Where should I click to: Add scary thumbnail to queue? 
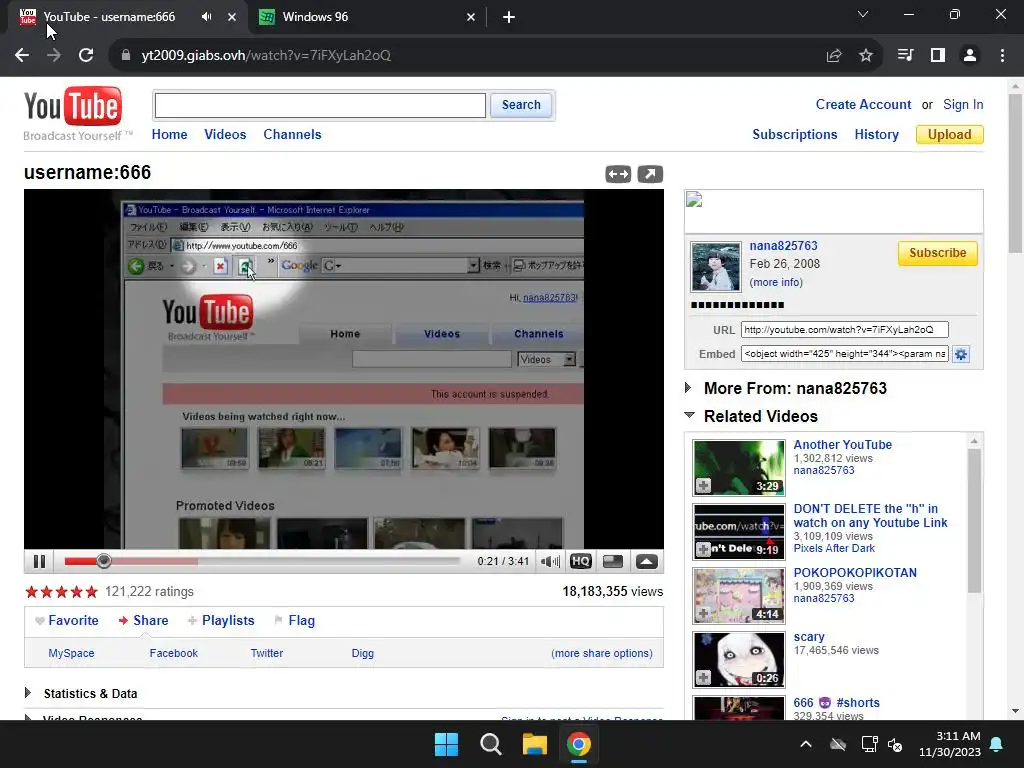[703, 678]
